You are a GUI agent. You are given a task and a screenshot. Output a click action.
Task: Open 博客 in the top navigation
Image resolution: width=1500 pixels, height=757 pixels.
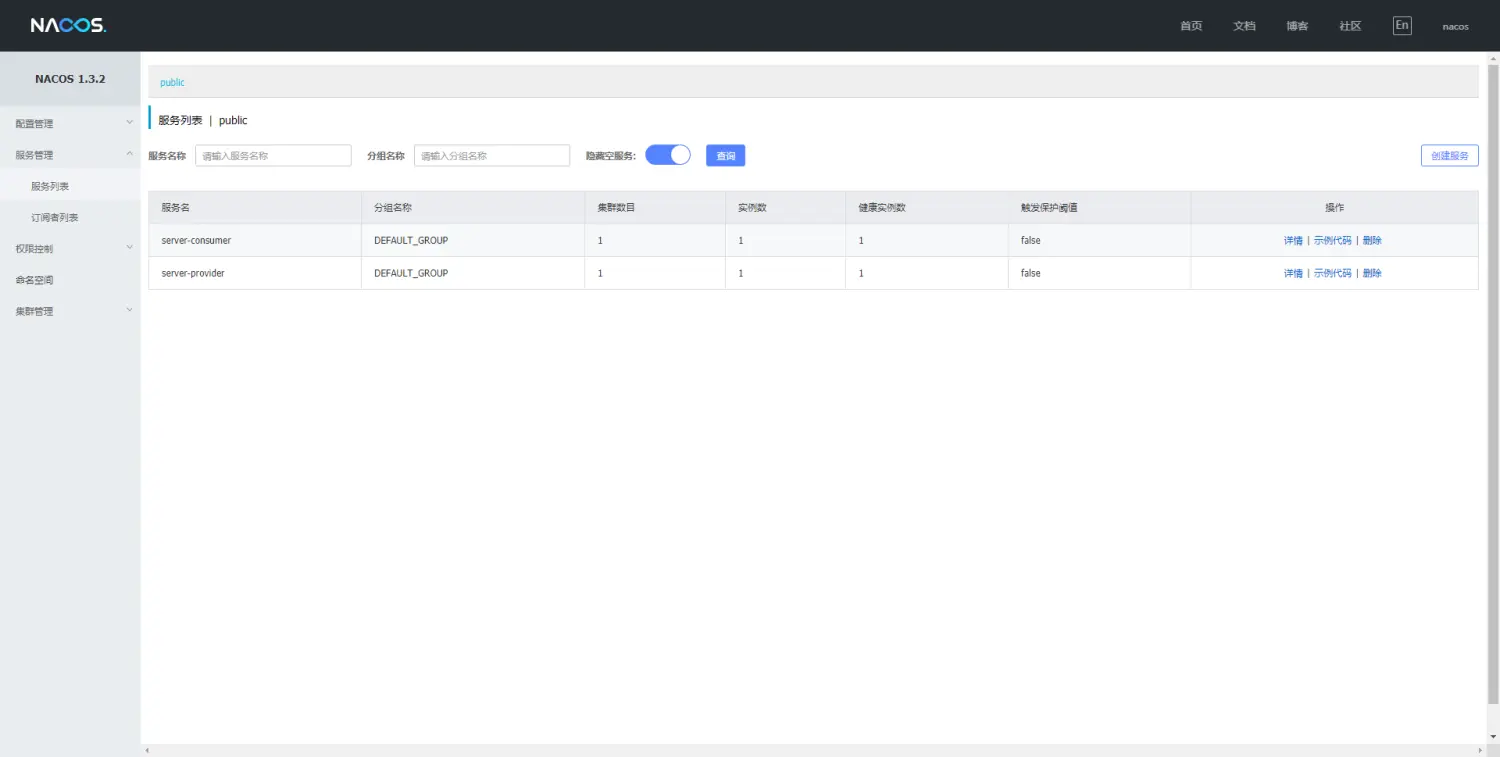pos(1297,26)
